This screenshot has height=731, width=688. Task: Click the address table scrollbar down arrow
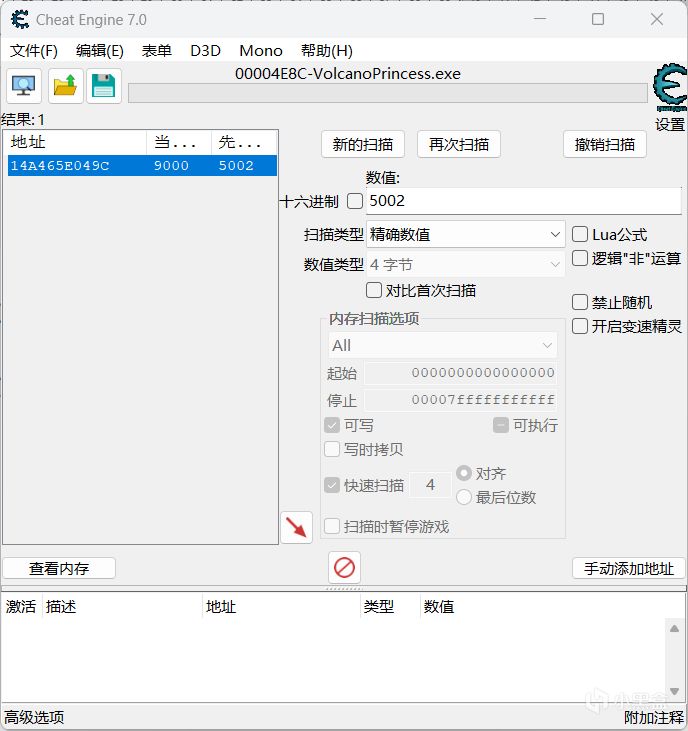(x=674, y=691)
